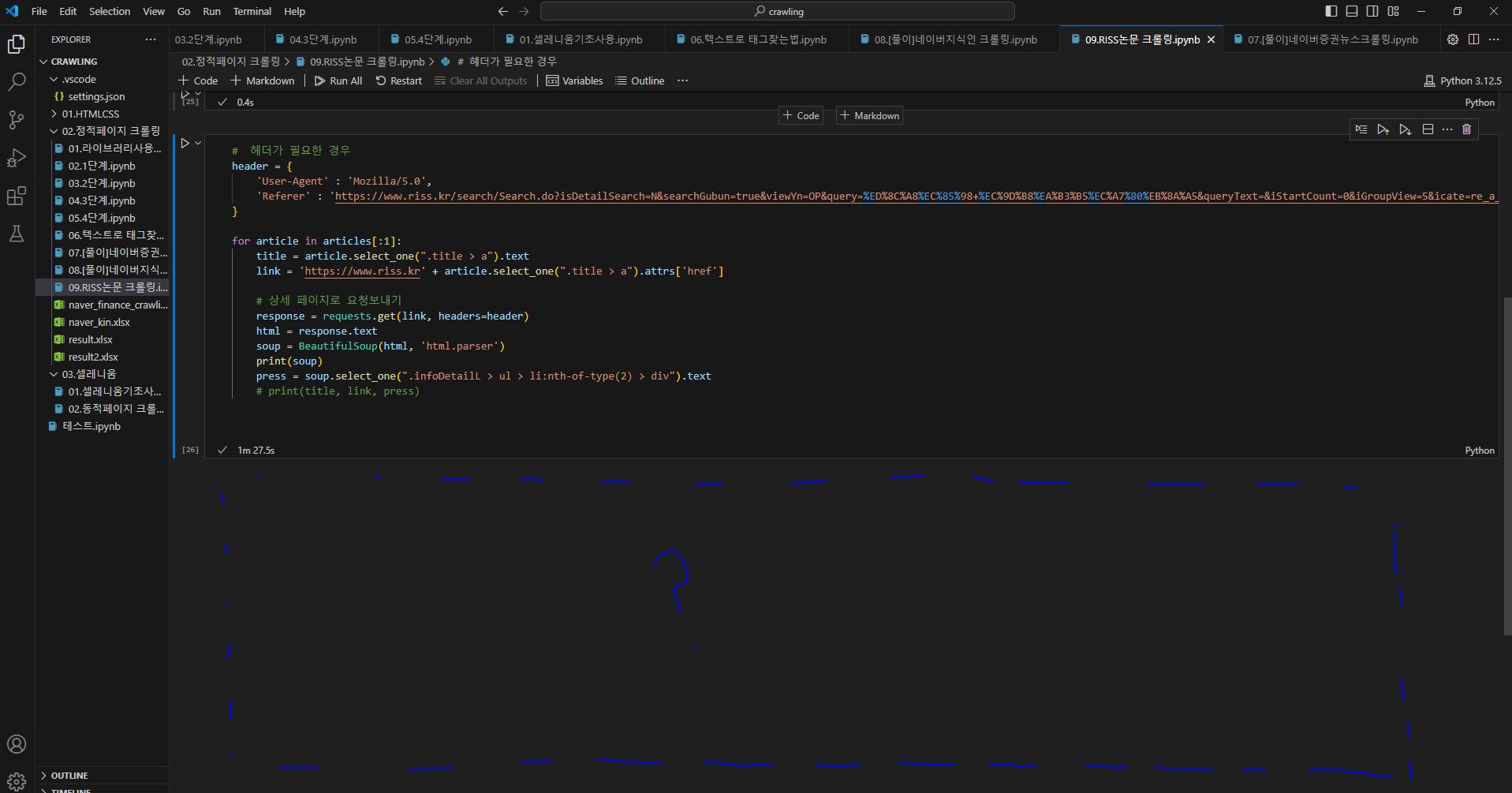Click Run All in notebook toolbar

(x=338, y=80)
